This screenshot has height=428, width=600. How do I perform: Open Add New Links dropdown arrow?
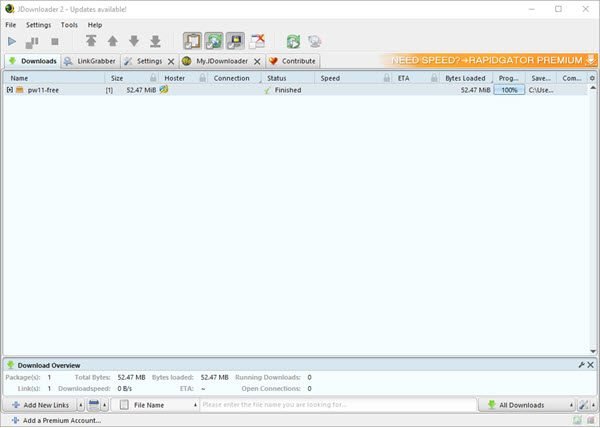81,405
